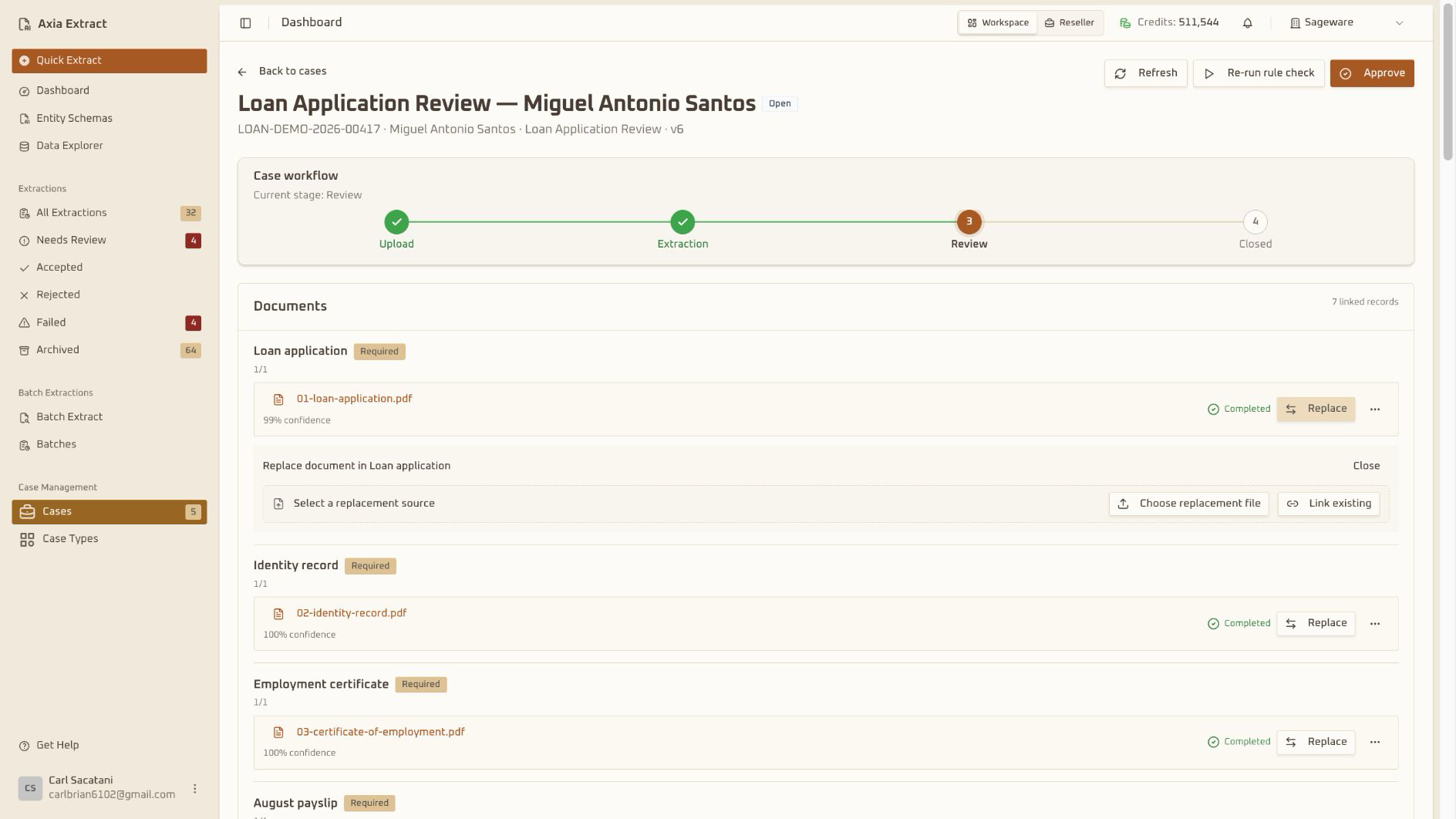Open Batches page
Screen dimensions: 1456x819
coord(110,445)
